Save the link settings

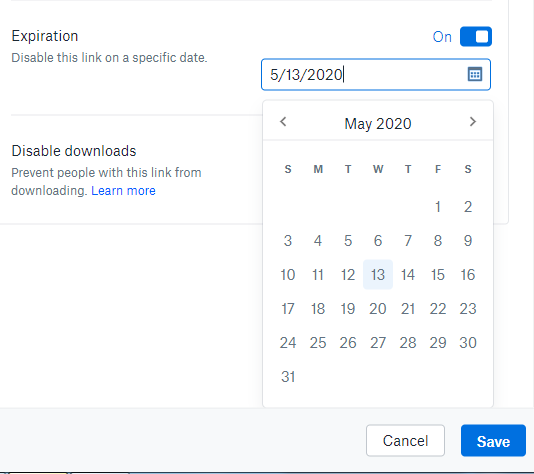point(493,441)
